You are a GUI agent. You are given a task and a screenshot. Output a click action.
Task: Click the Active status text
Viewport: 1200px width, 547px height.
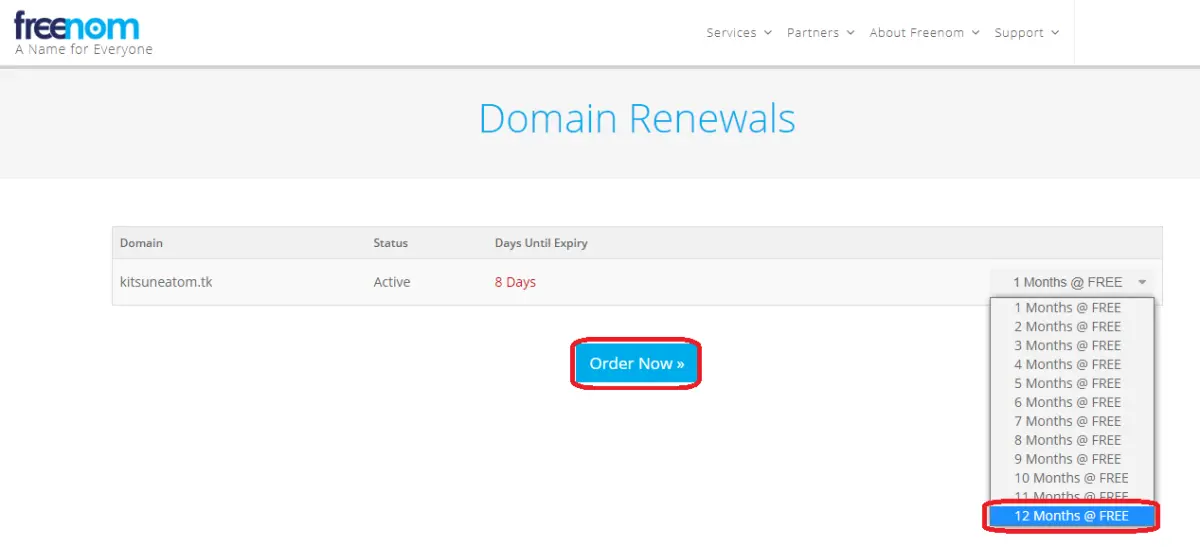392,282
